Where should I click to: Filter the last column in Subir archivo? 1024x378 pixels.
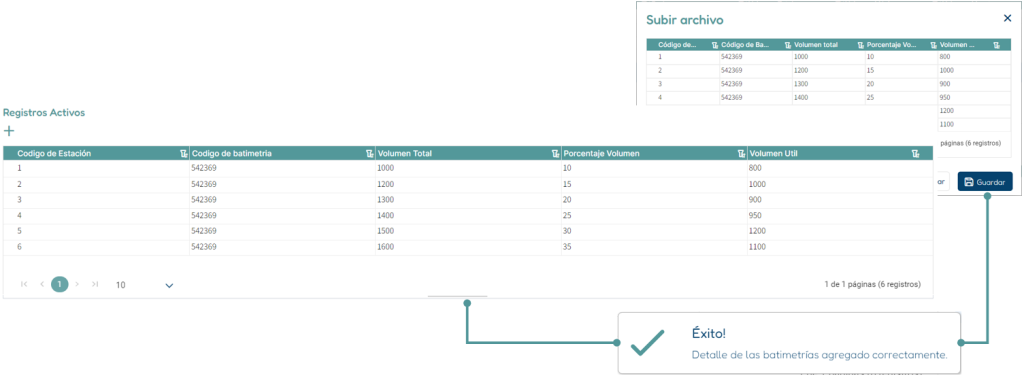click(x=996, y=45)
